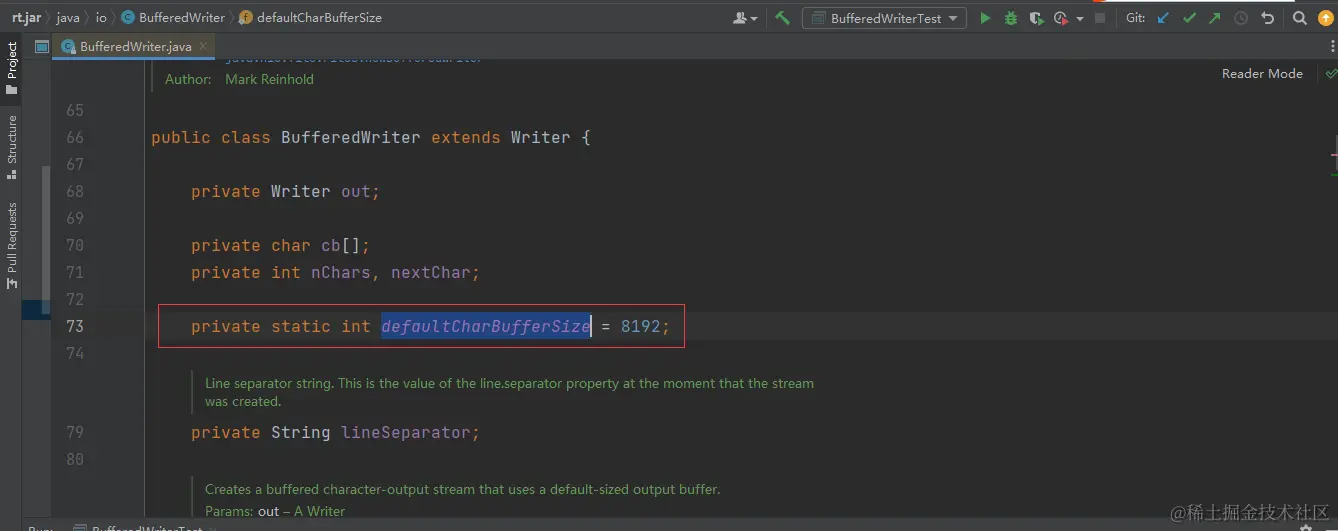
Task: Click the orange update arrow icon
Action: 1326,18
